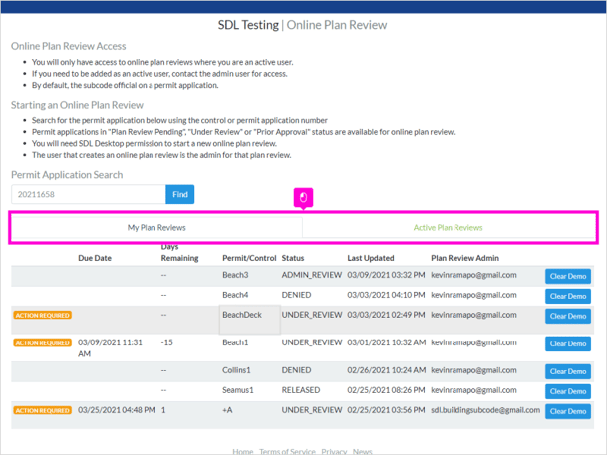Click 03/09/2021 03:32 PM last updated
The height and width of the screenshot is (455, 607).
click(x=386, y=275)
